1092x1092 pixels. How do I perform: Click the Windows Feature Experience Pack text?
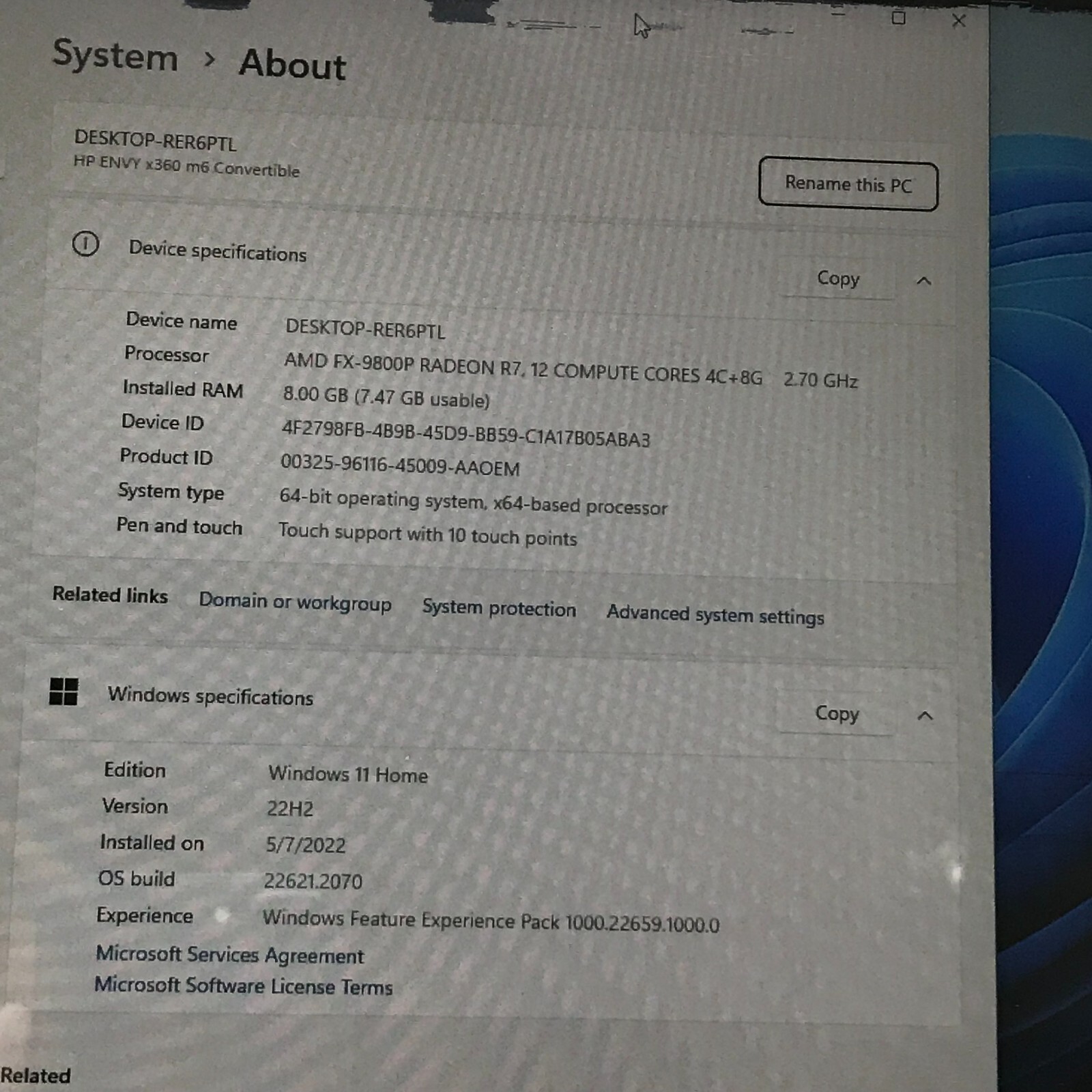[491, 921]
